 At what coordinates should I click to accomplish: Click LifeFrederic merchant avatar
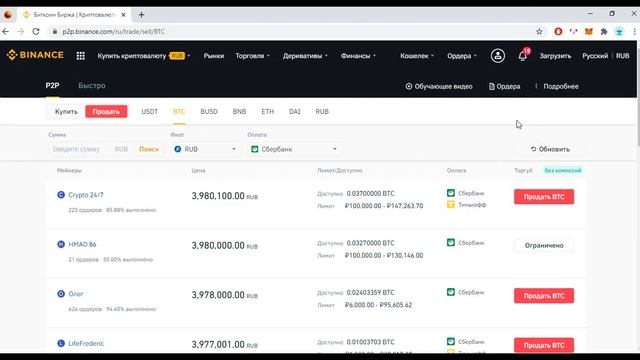pos(61,343)
